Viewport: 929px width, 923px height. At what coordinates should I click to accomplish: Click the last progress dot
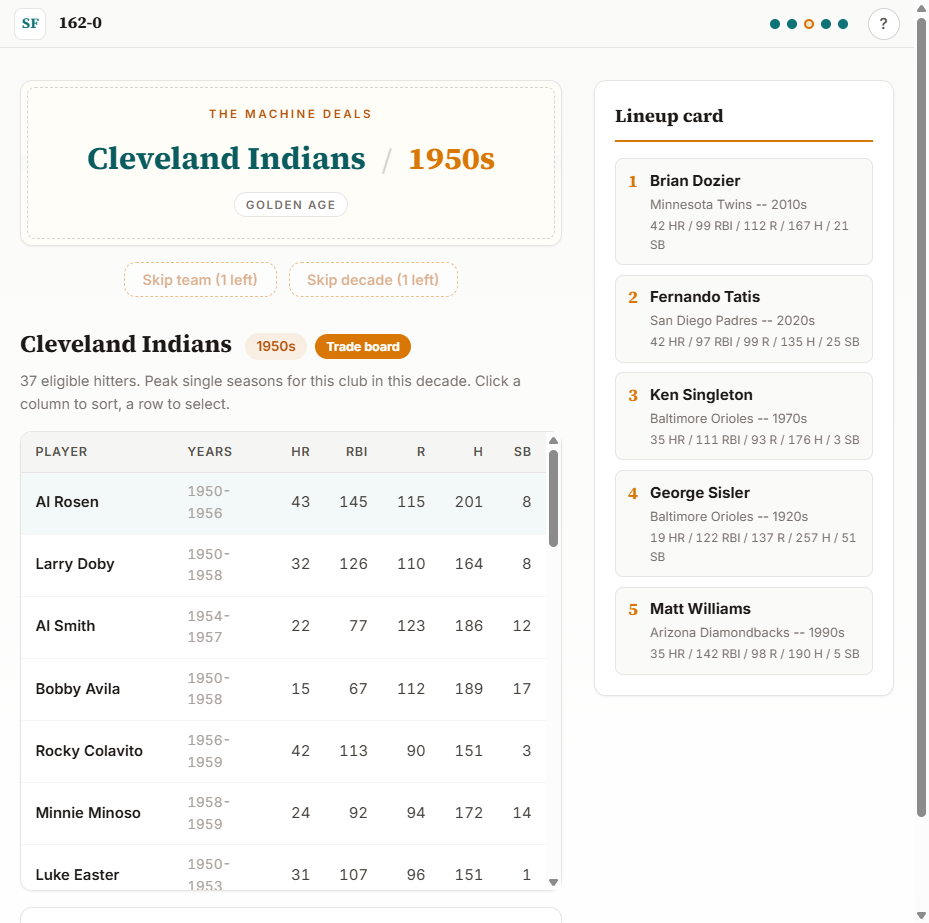pos(843,24)
